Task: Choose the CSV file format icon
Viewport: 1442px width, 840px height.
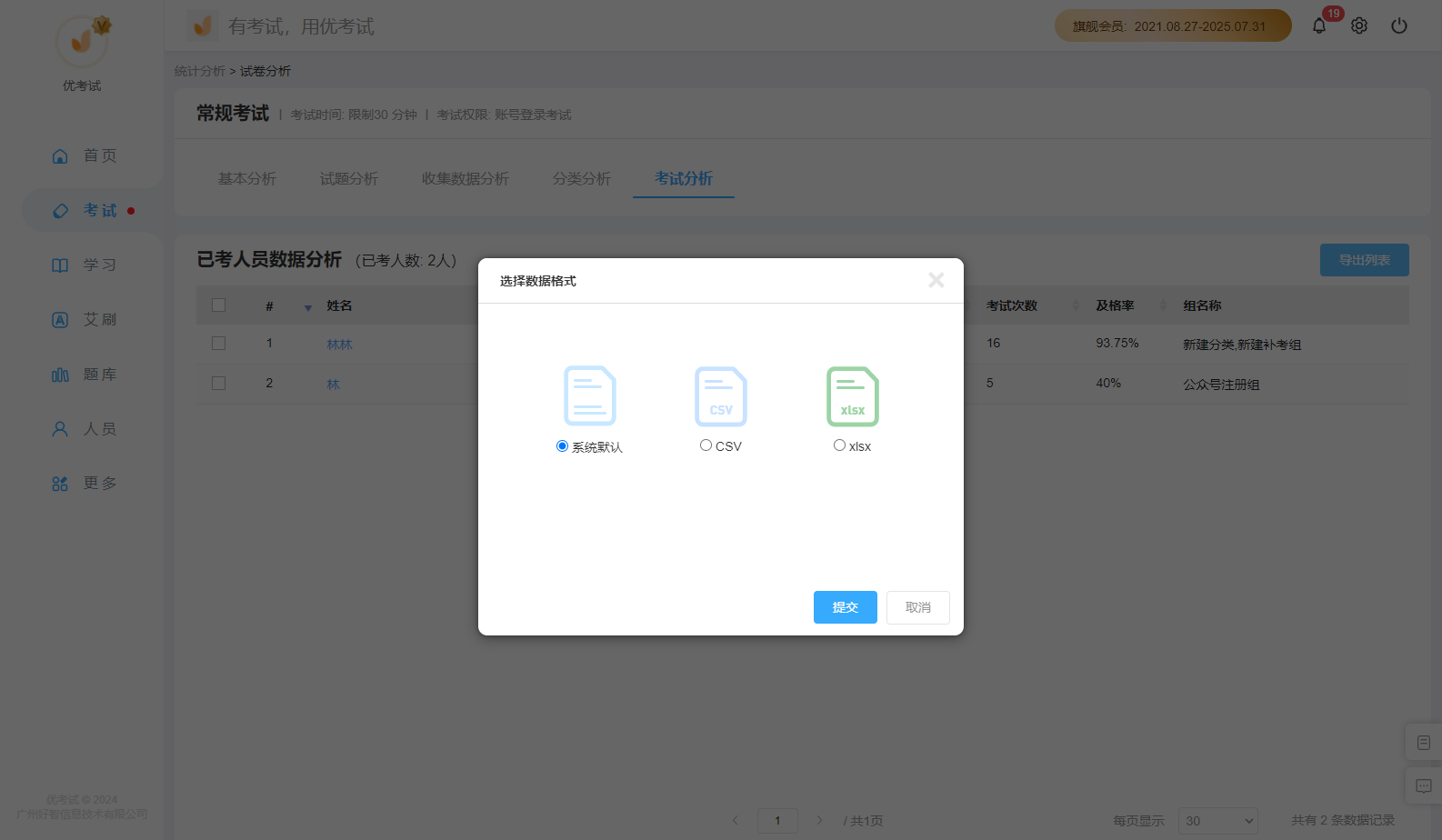Action: 721,395
